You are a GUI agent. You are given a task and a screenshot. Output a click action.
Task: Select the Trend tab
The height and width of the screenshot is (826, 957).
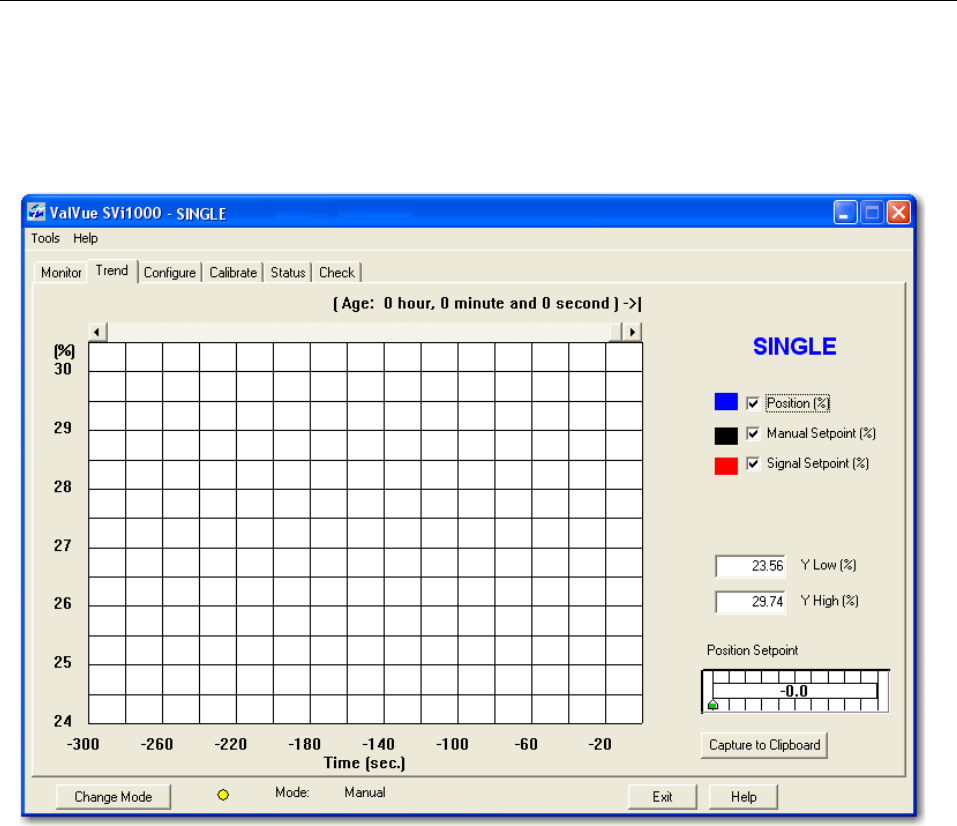pos(112,270)
